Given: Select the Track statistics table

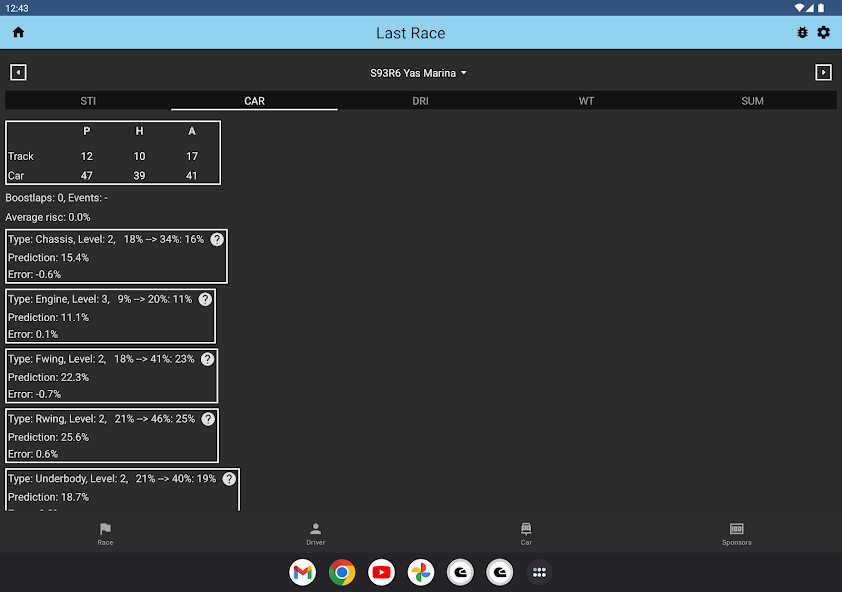Looking at the screenshot, I should click(x=113, y=152).
